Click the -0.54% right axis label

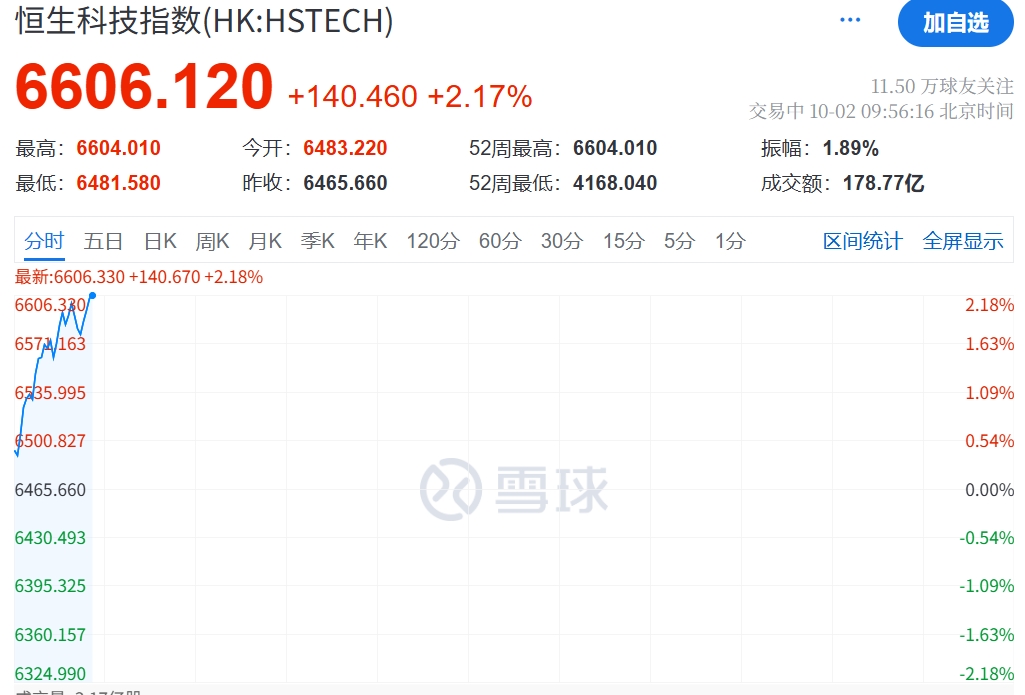[986, 538]
